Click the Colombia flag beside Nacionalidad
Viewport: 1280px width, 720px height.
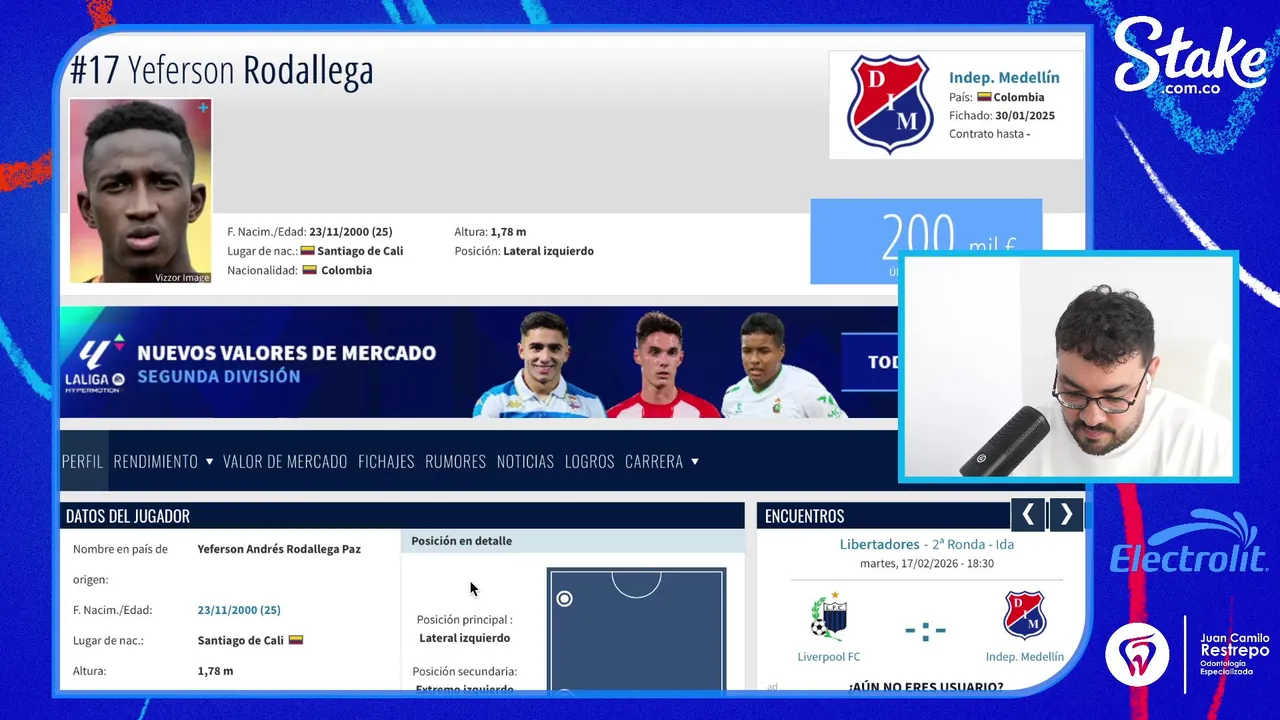click(x=310, y=270)
